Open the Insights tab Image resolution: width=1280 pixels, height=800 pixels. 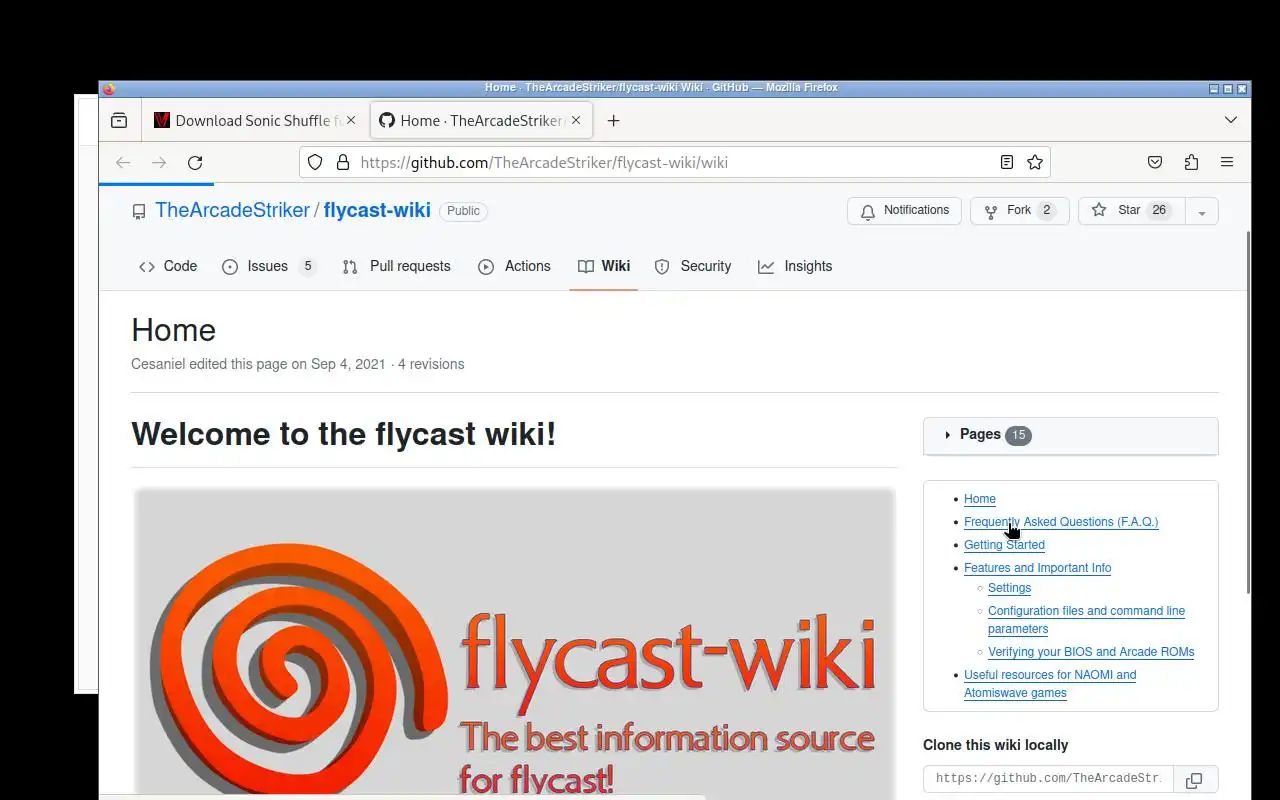[795, 266]
